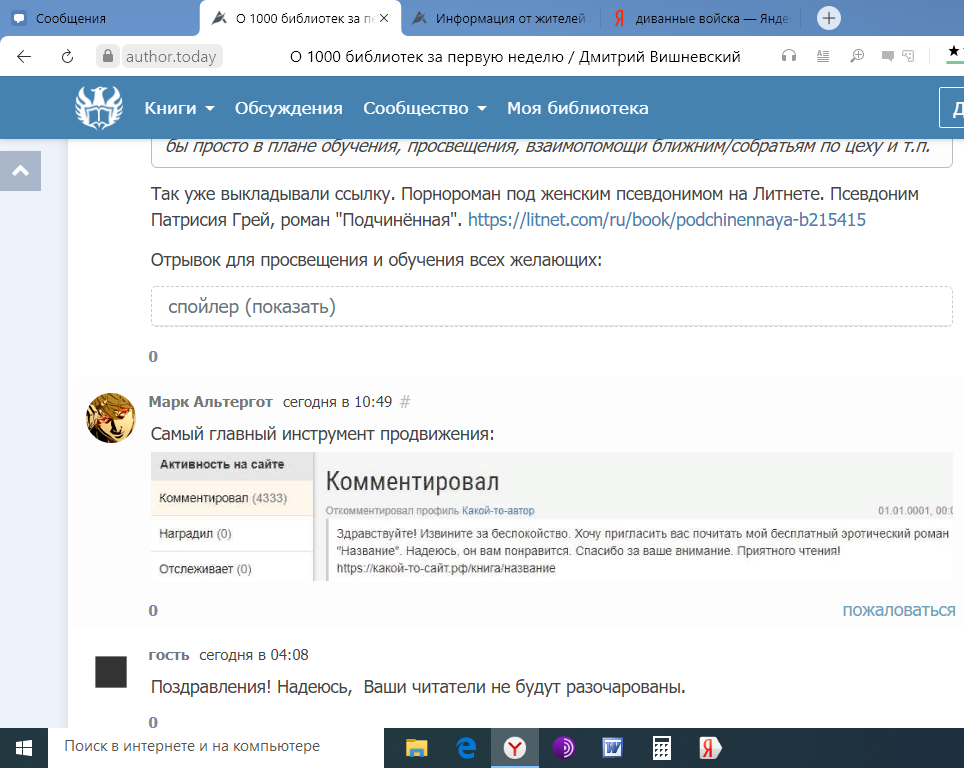Viewport: 964px width, 768px height.
Task: Open Марк Альтергот's avatar picture
Action: pyautogui.click(x=111, y=418)
